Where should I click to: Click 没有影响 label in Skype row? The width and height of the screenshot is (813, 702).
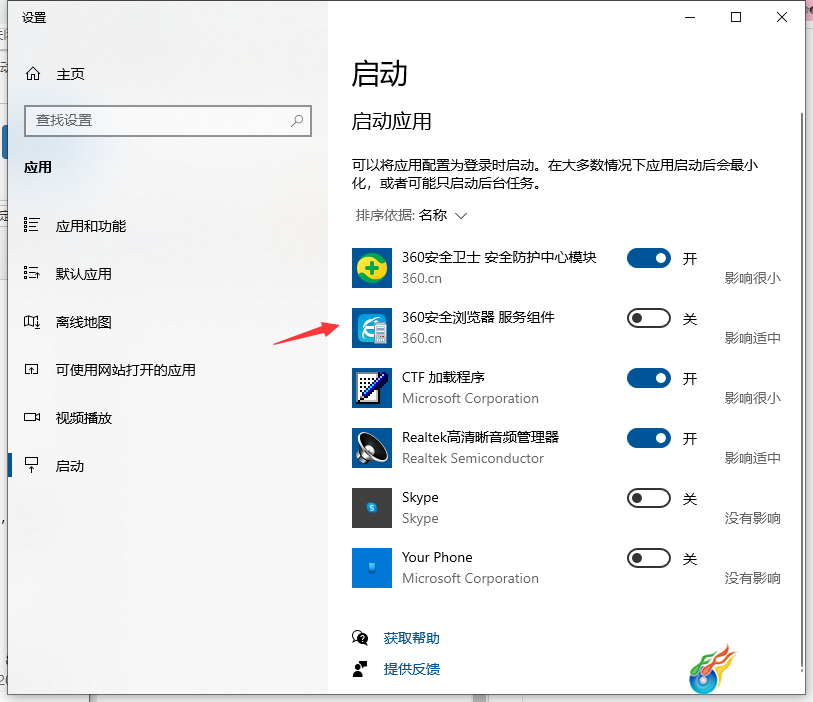coord(752,518)
